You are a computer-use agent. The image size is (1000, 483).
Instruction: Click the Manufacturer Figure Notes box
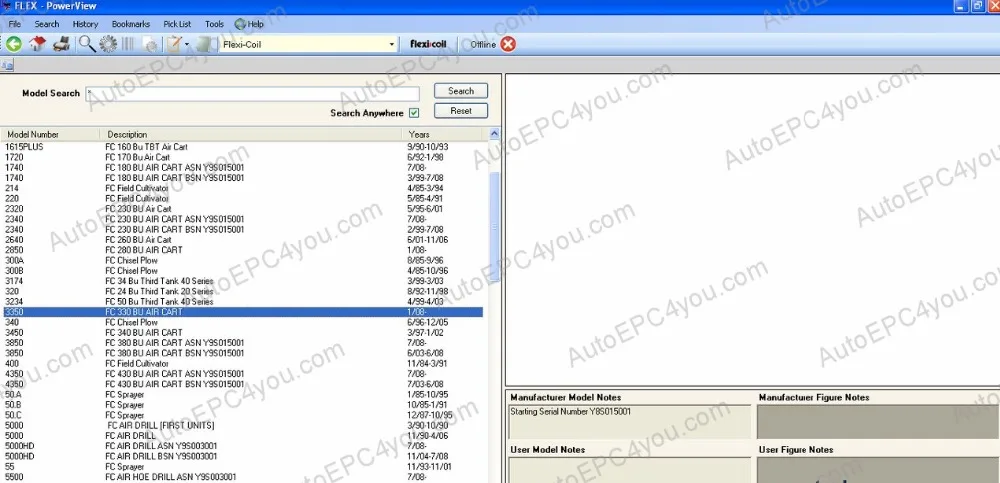point(878,421)
